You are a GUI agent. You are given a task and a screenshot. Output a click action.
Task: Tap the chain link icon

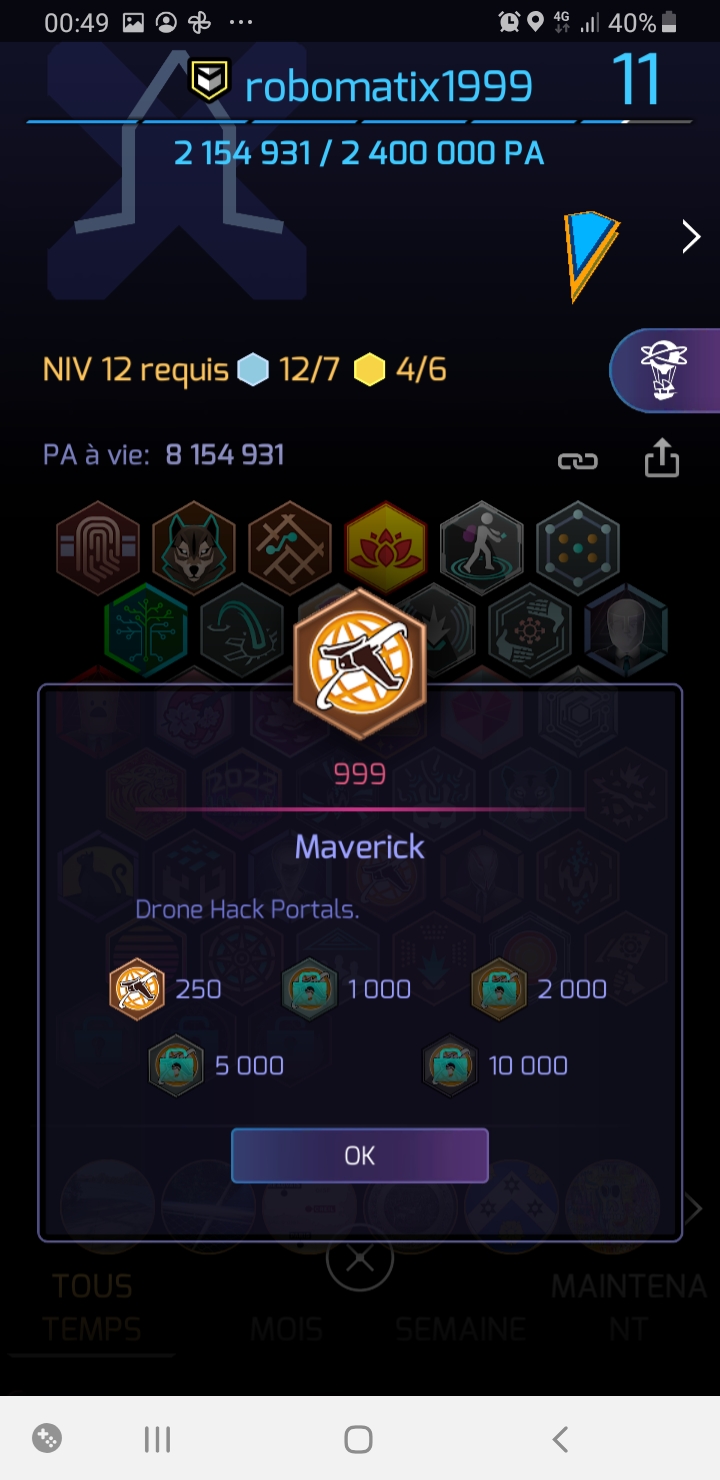[577, 461]
